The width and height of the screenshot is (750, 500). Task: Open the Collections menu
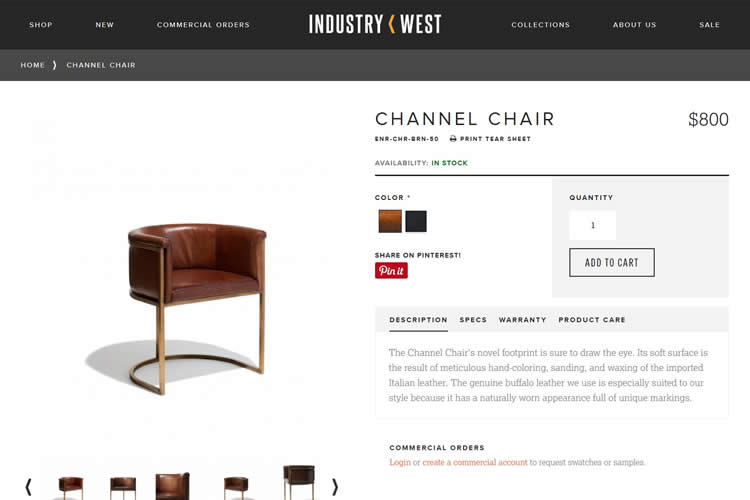click(x=540, y=25)
